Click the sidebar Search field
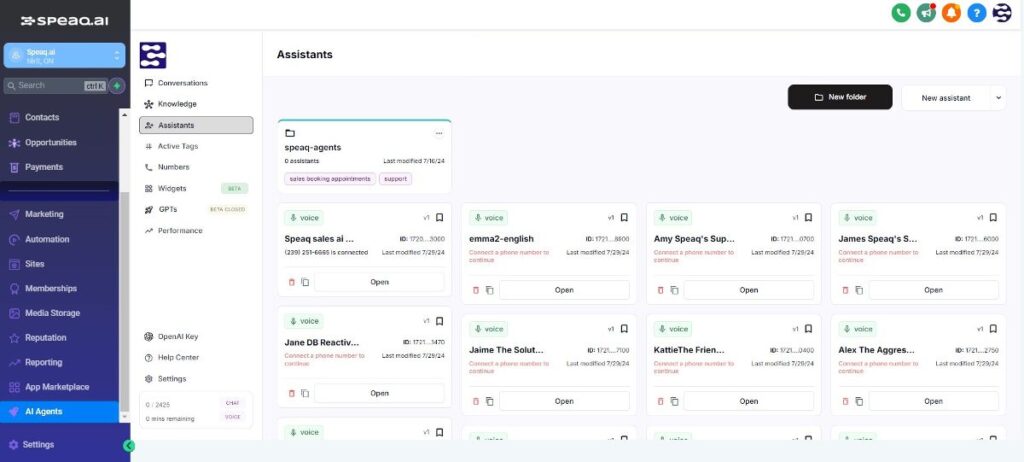Image resolution: width=1024 pixels, height=462 pixels. pos(56,86)
